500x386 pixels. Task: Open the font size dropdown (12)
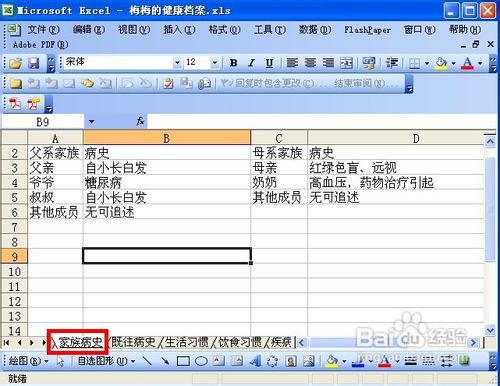(x=215, y=62)
